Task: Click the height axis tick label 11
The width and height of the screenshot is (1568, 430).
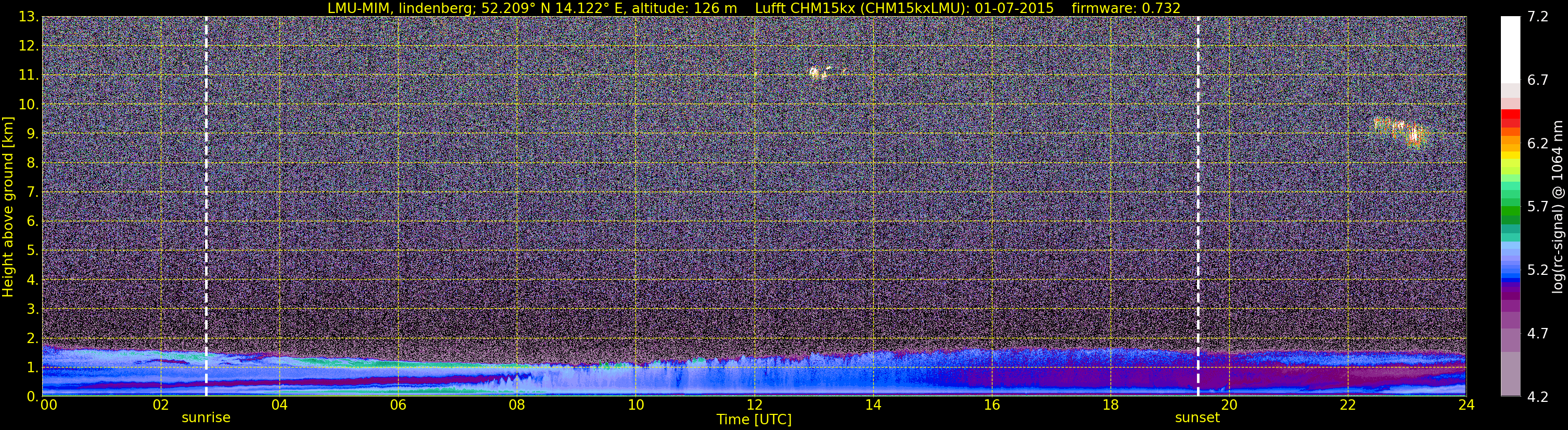Action: coord(28,75)
